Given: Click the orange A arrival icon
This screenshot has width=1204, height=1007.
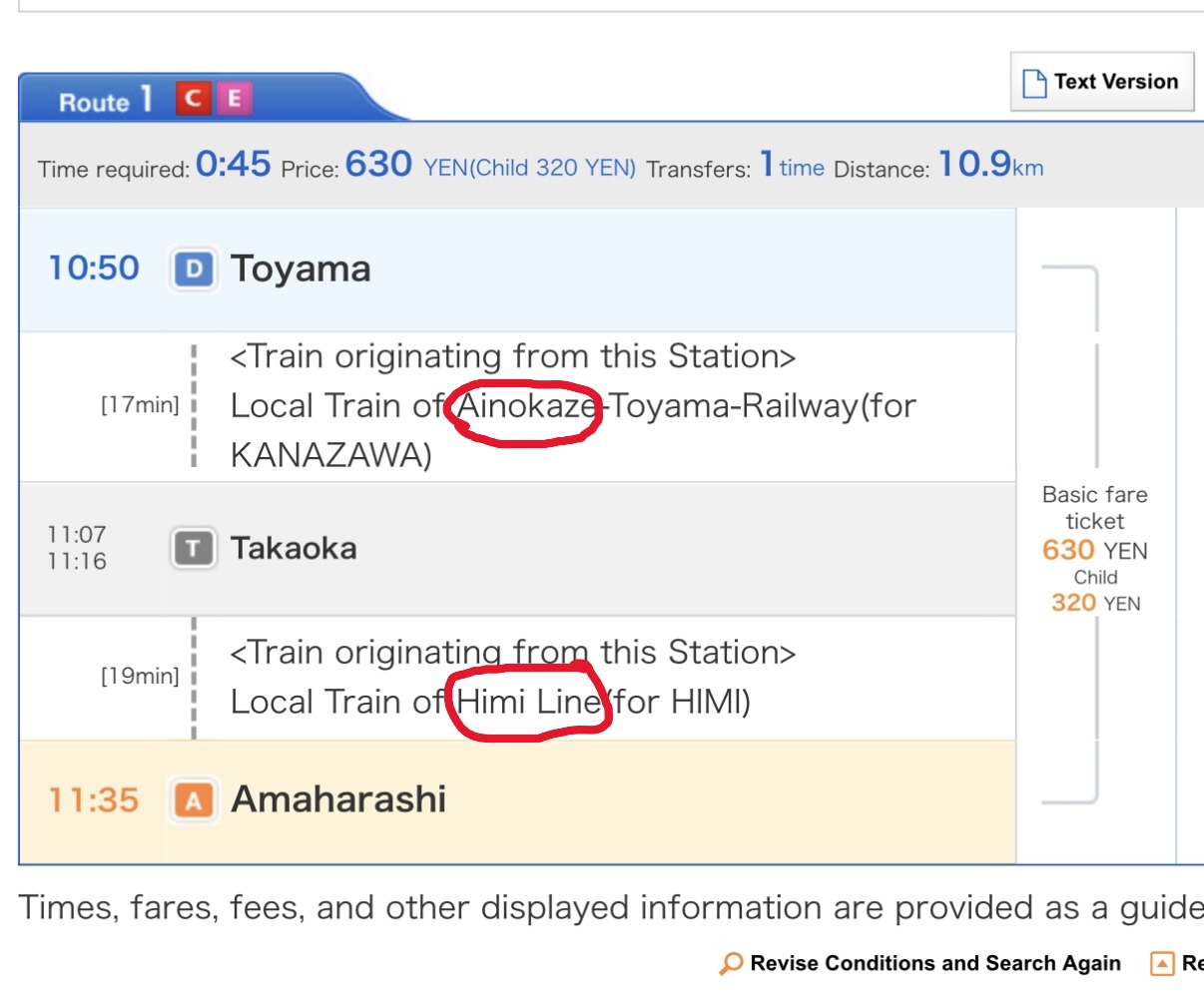Looking at the screenshot, I should [194, 800].
